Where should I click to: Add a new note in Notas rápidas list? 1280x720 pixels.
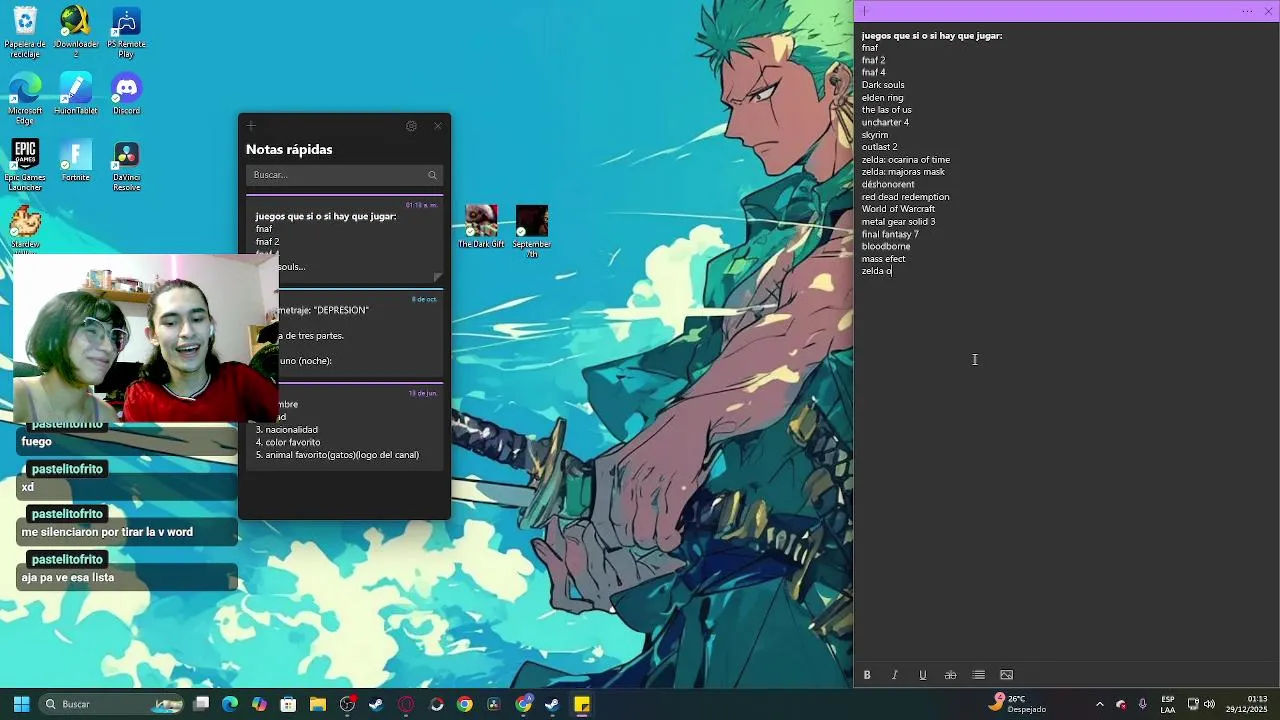point(251,126)
